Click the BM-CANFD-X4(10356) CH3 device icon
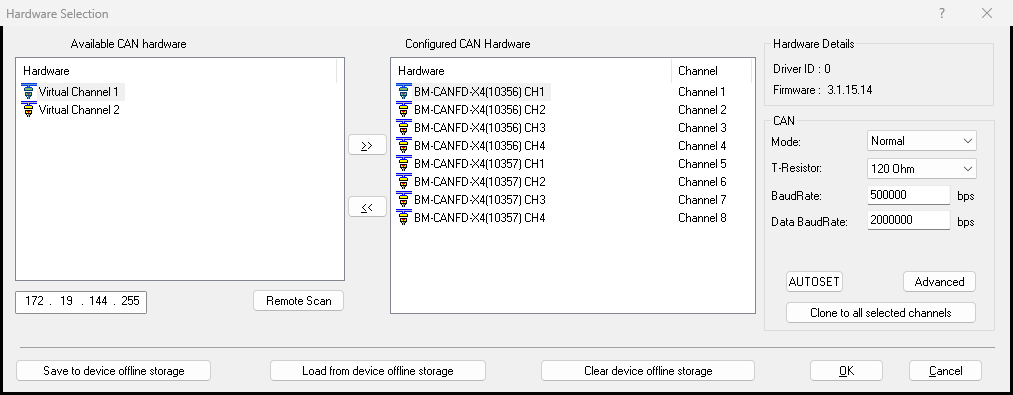This screenshot has width=1013, height=395. [x=404, y=127]
